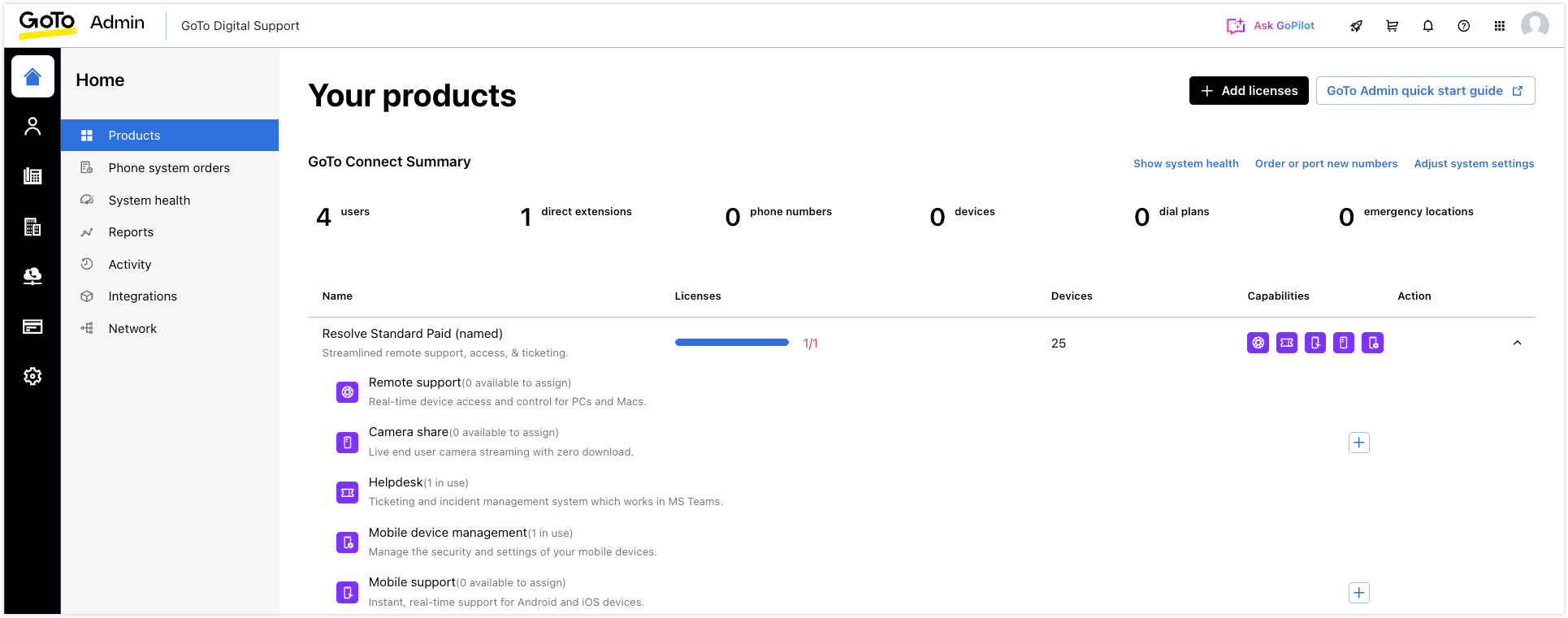Open the app launcher grid icon
Image resolution: width=1568 pixels, height=618 pixels.
tap(1499, 26)
